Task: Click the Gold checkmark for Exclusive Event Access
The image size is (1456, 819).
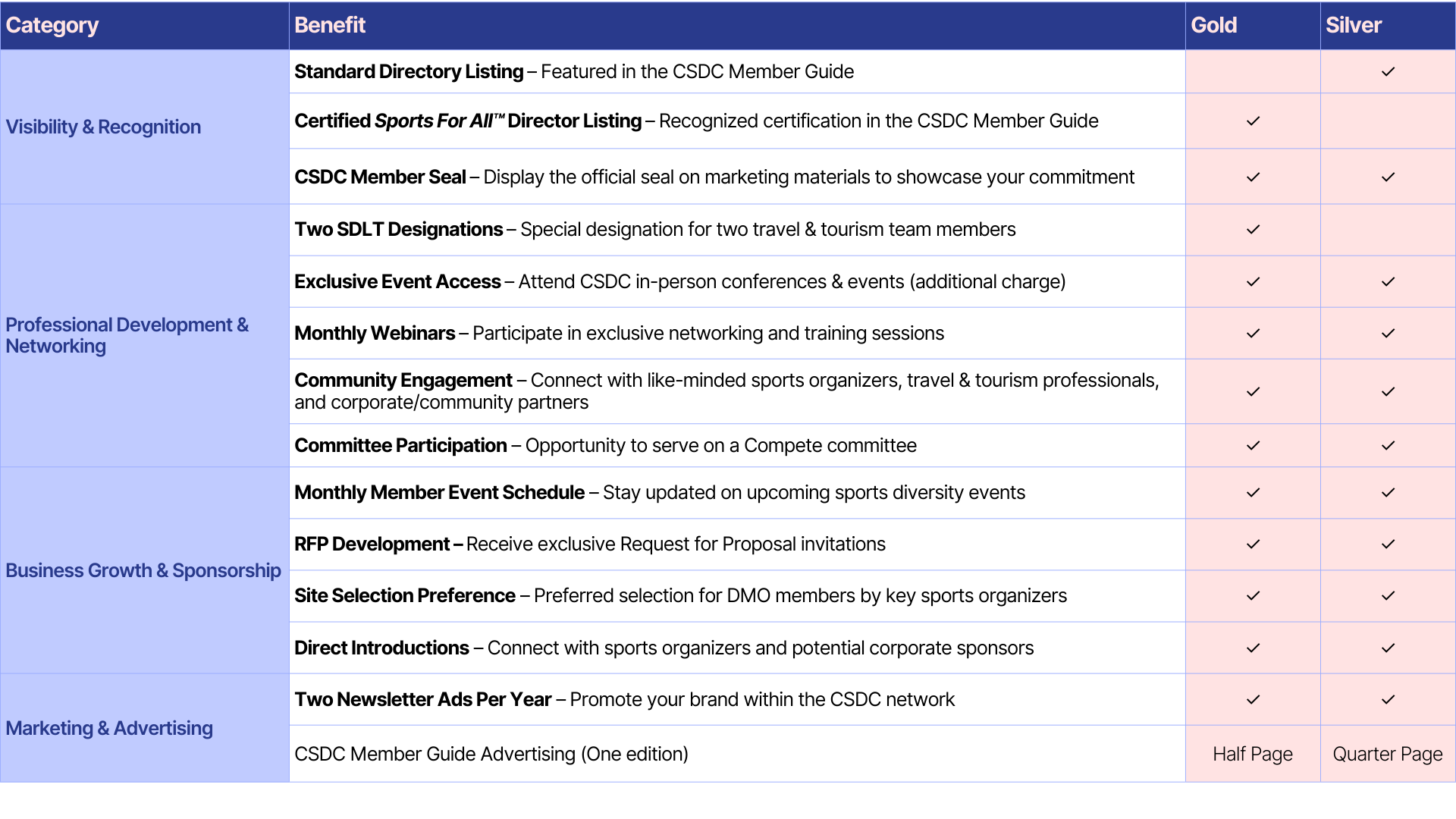Action: click(1253, 282)
